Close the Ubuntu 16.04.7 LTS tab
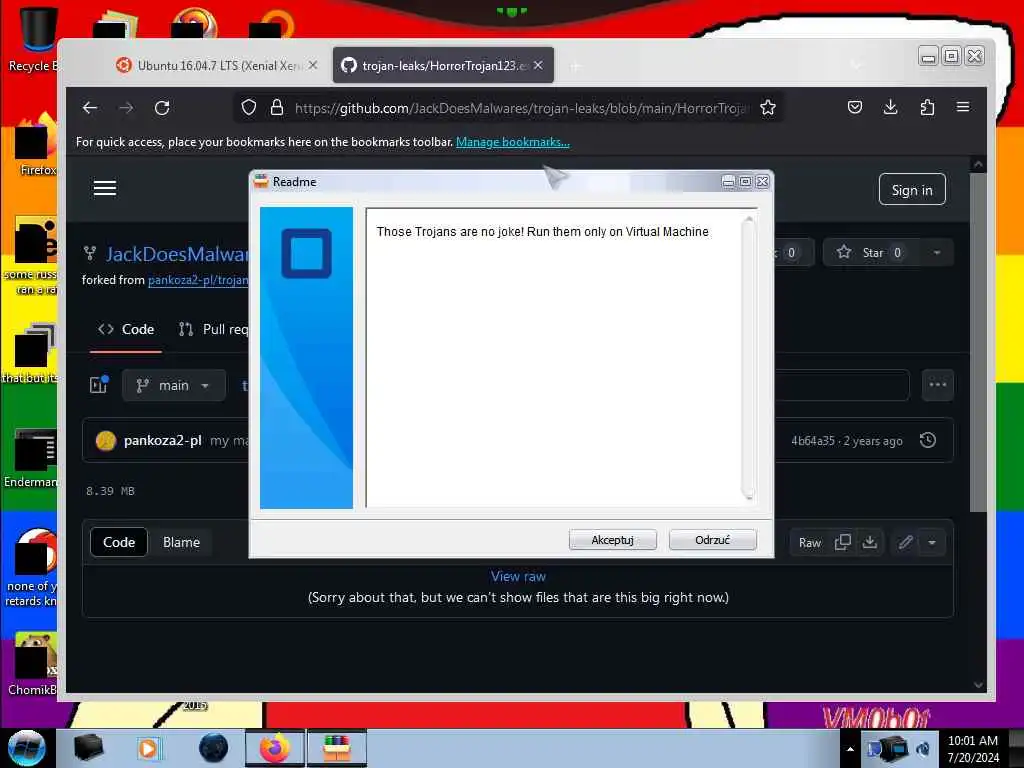Screen dimensions: 1024x768 [313, 65]
